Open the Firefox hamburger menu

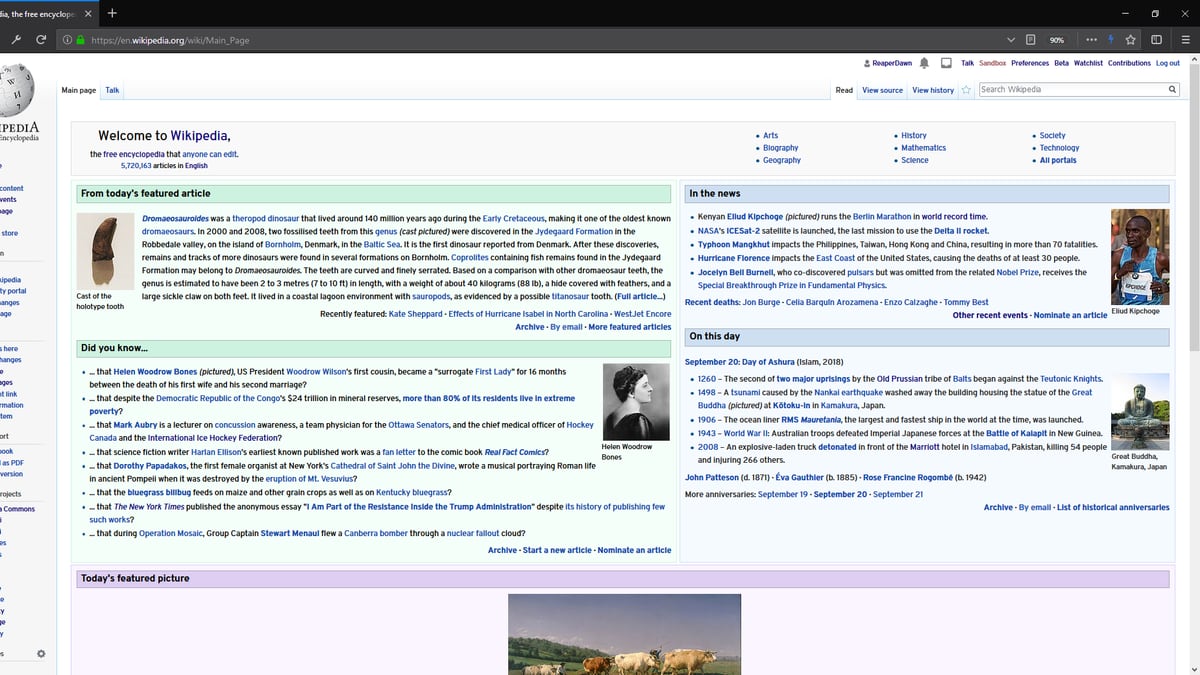click(1184, 40)
